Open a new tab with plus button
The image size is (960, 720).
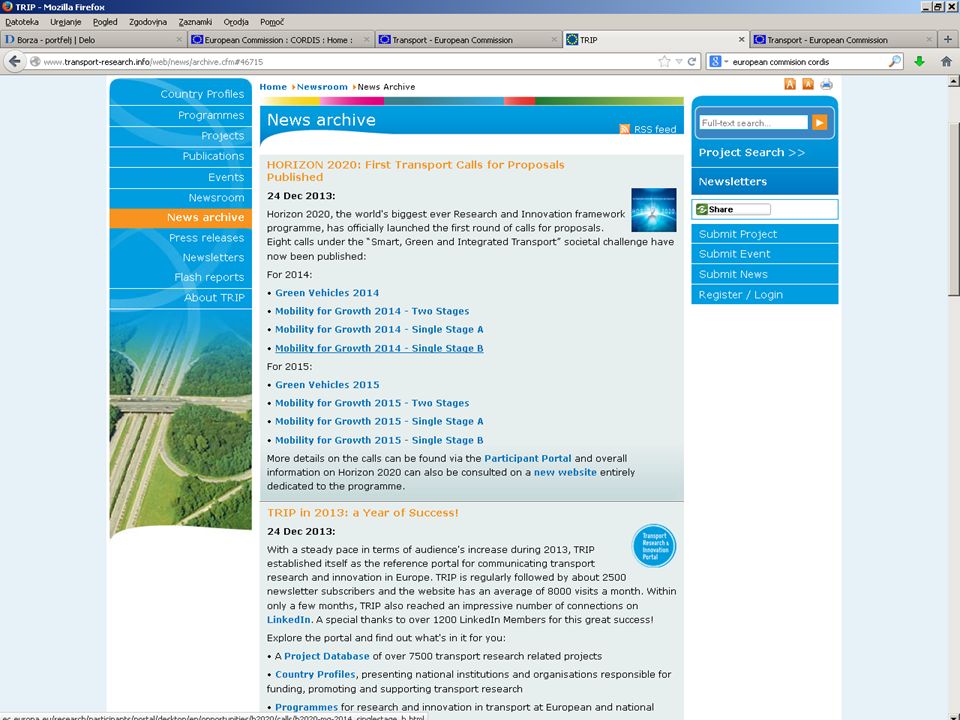(x=948, y=39)
